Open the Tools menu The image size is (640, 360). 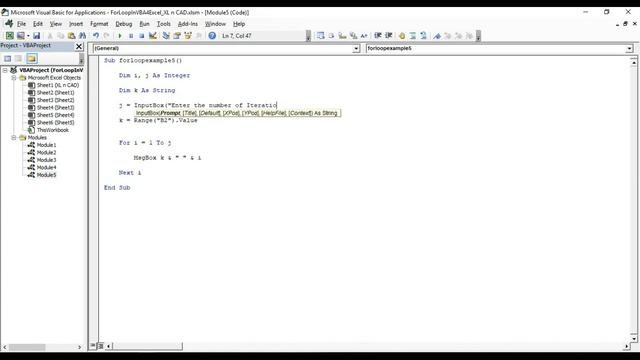(164, 24)
